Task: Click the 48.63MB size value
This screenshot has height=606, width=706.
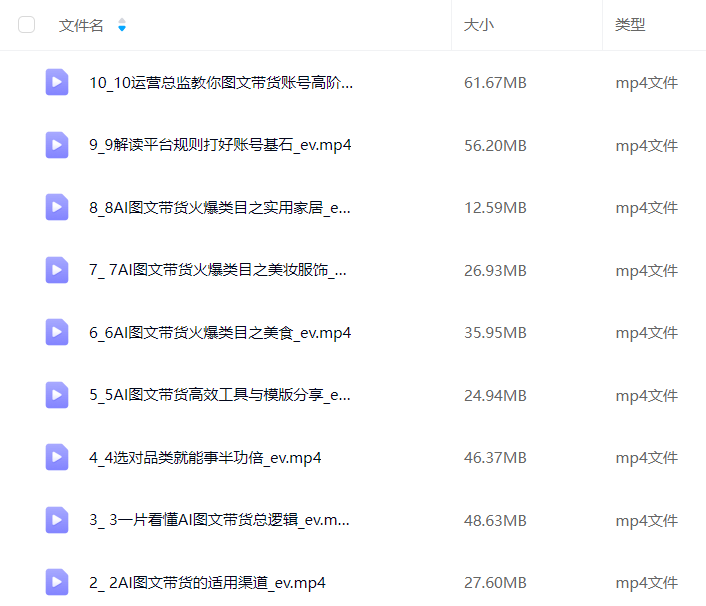Action: 495,521
